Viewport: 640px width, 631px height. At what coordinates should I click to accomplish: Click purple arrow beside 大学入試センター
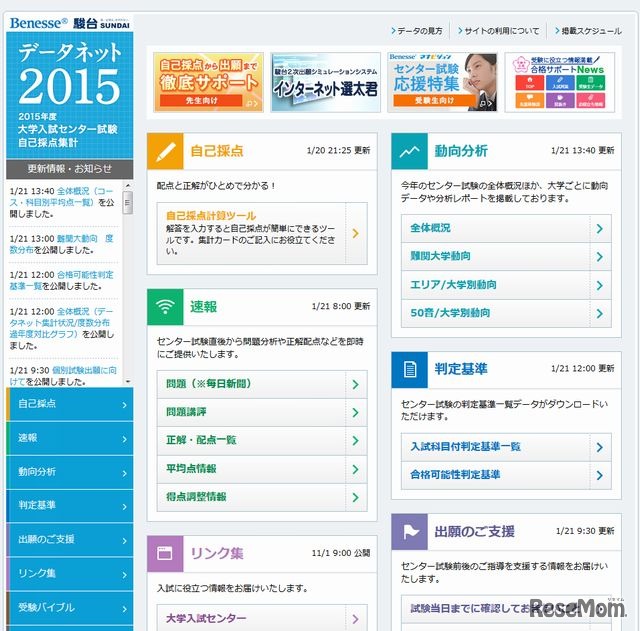pos(356,619)
